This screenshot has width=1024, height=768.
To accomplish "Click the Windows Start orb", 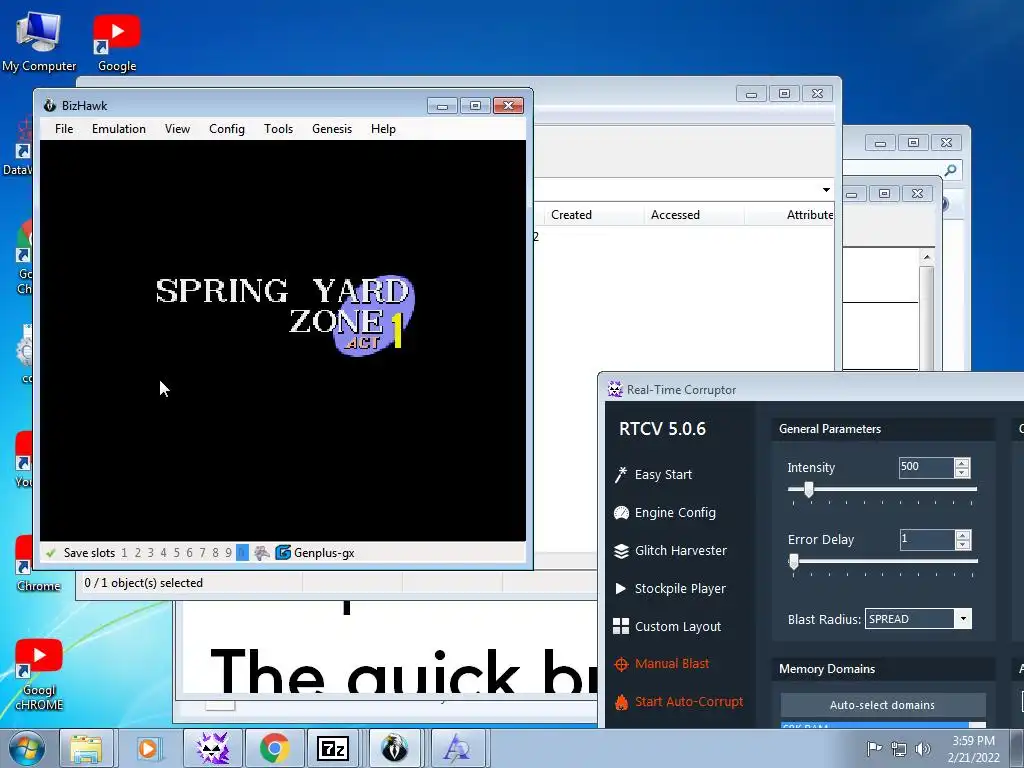I will point(27,748).
